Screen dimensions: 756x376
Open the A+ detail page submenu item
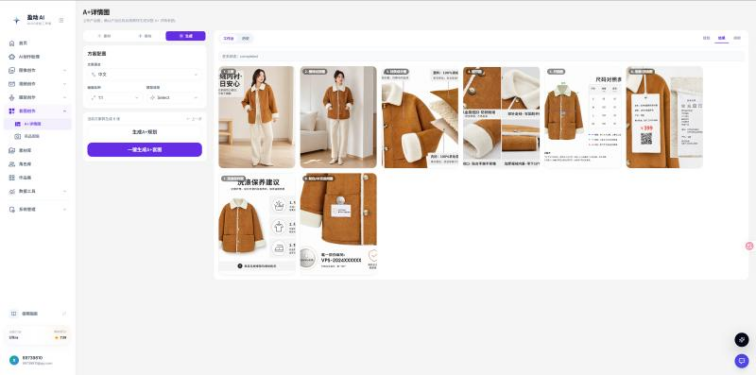pyautogui.click(x=38, y=124)
